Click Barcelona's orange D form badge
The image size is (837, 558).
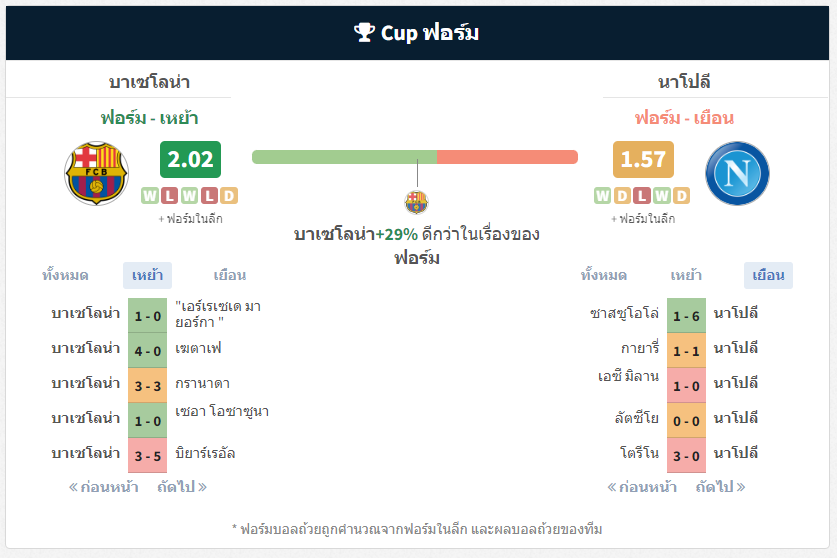click(229, 196)
